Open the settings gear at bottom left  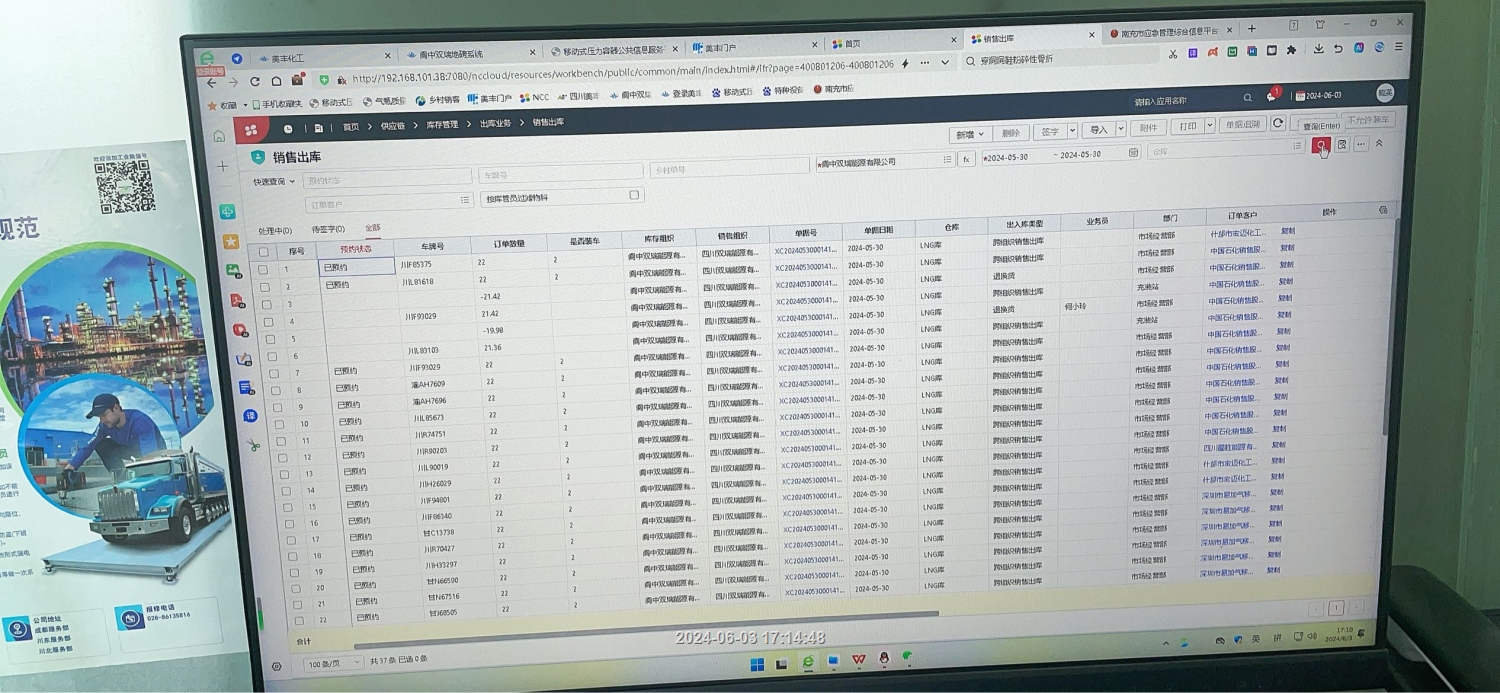click(277, 666)
